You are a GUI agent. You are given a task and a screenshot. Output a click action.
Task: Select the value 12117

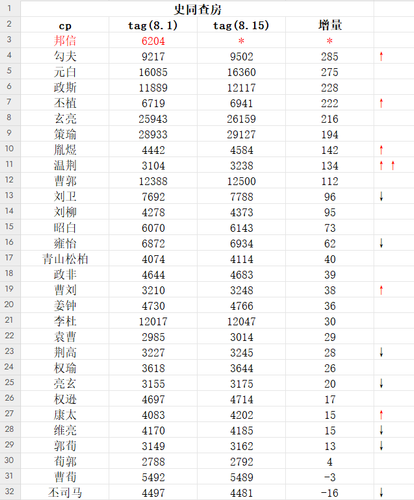click(x=241, y=87)
